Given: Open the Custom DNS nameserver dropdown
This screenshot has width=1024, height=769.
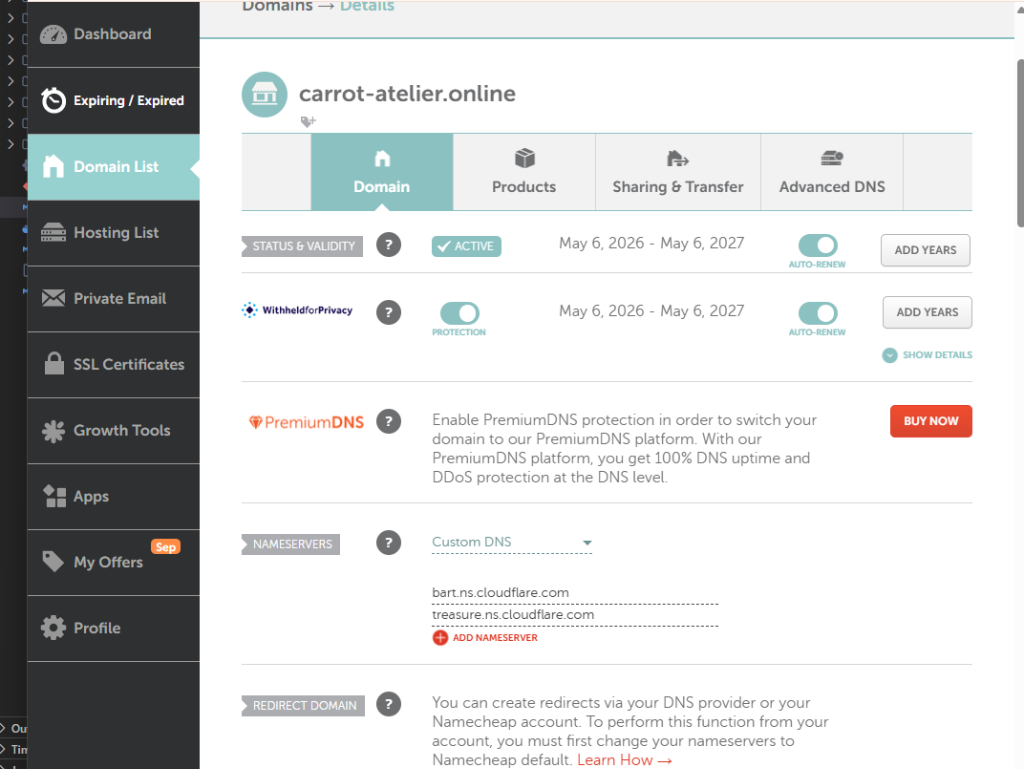Looking at the screenshot, I should [512, 542].
